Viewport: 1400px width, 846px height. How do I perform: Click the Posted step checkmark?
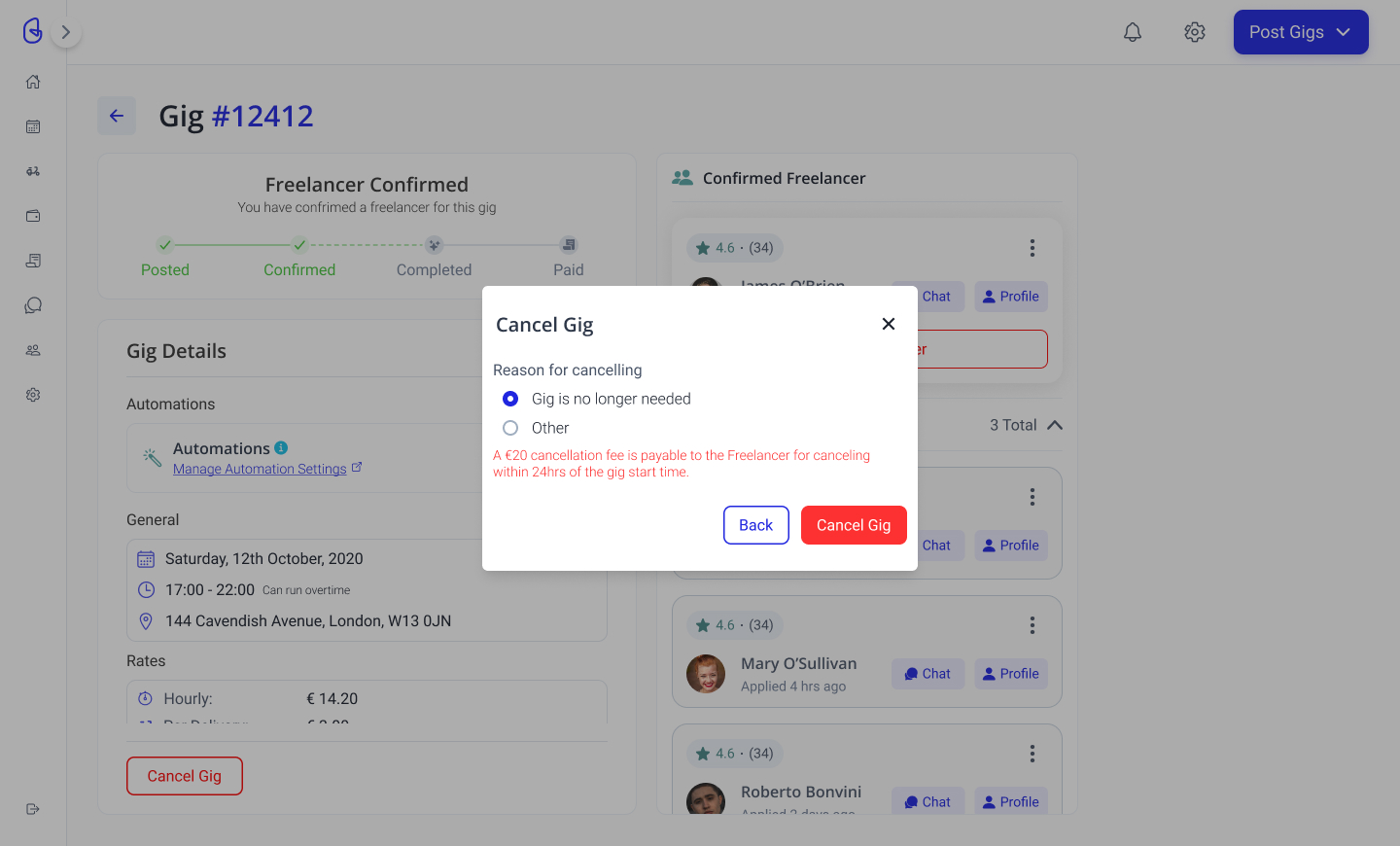(165, 245)
